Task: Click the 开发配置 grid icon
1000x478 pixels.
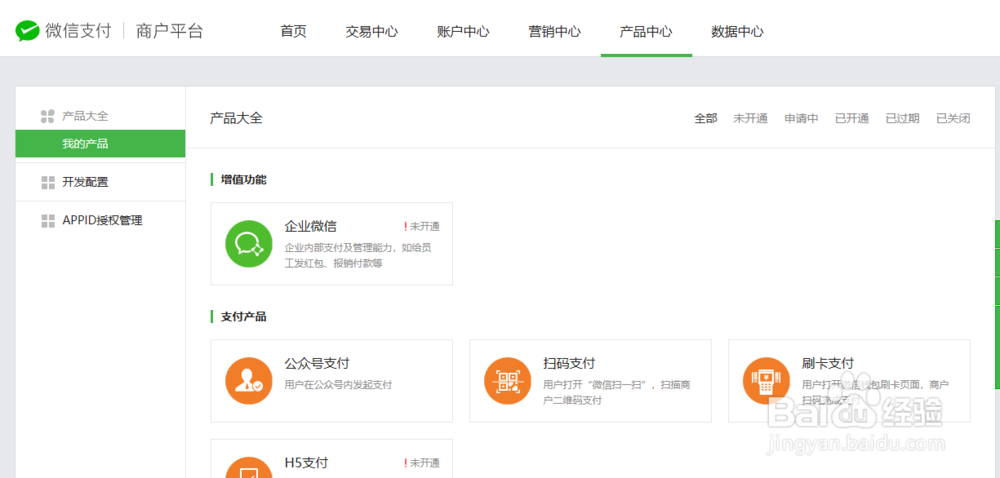Action: [x=48, y=183]
